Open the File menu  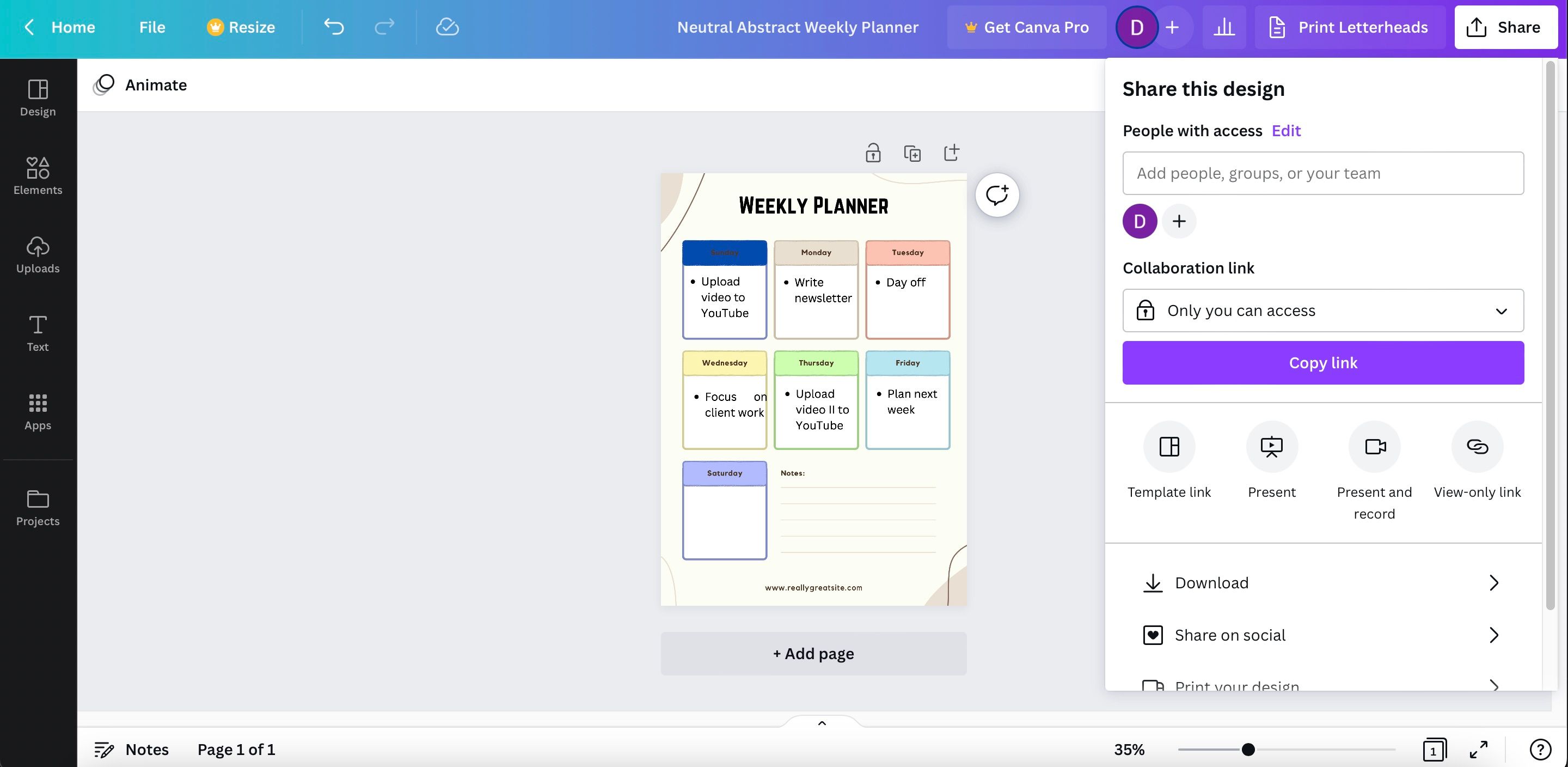click(x=152, y=27)
